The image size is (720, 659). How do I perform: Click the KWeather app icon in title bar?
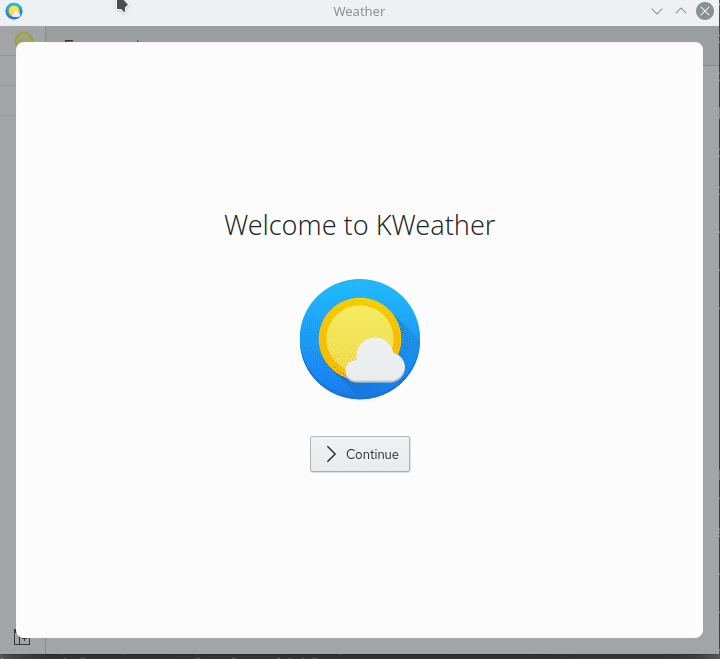(14, 11)
